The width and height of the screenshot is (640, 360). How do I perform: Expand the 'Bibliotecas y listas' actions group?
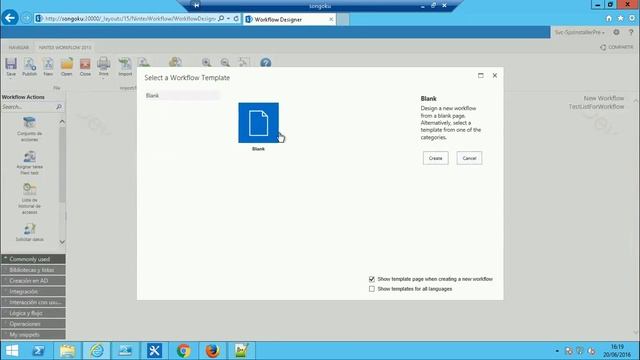(33, 270)
